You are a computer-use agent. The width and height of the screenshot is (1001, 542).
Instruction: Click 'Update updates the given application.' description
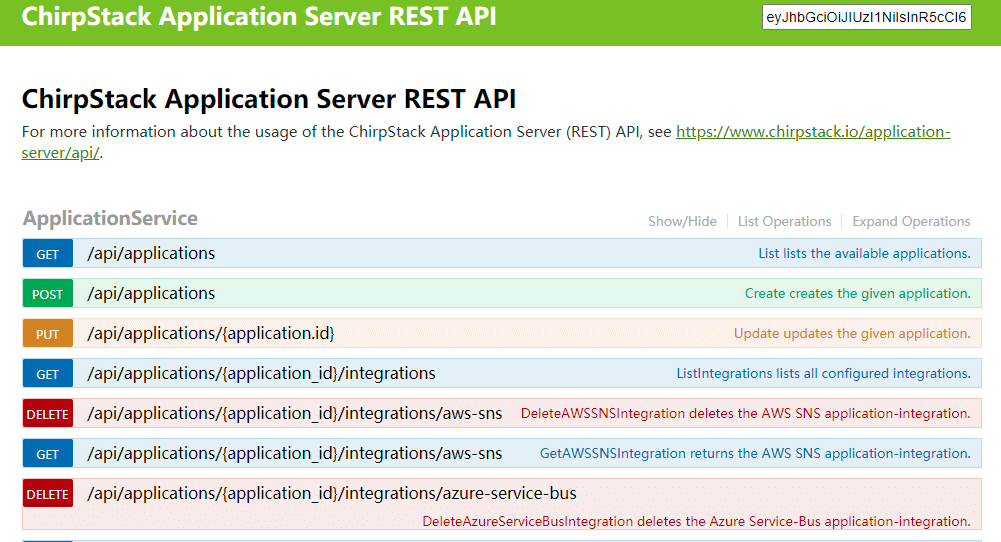(x=852, y=334)
